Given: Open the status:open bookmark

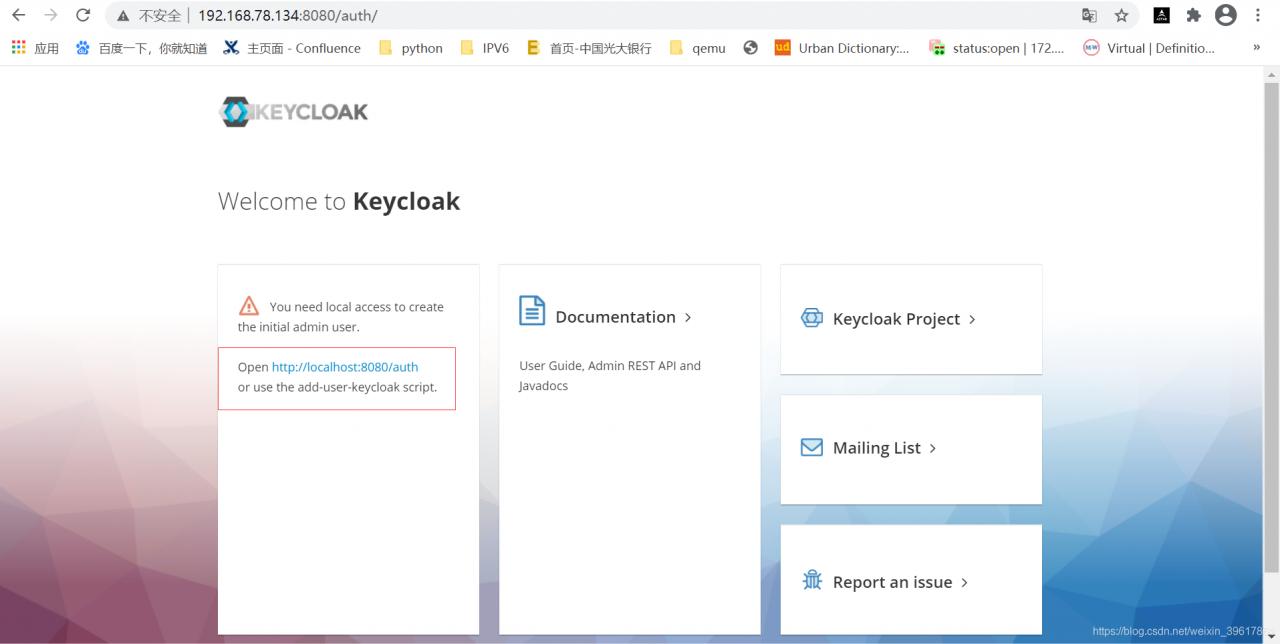Looking at the screenshot, I should click(x=997, y=48).
